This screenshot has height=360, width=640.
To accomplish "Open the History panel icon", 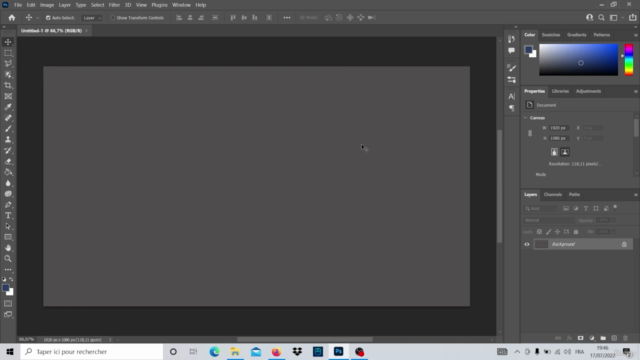I will click(x=511, y=39).
